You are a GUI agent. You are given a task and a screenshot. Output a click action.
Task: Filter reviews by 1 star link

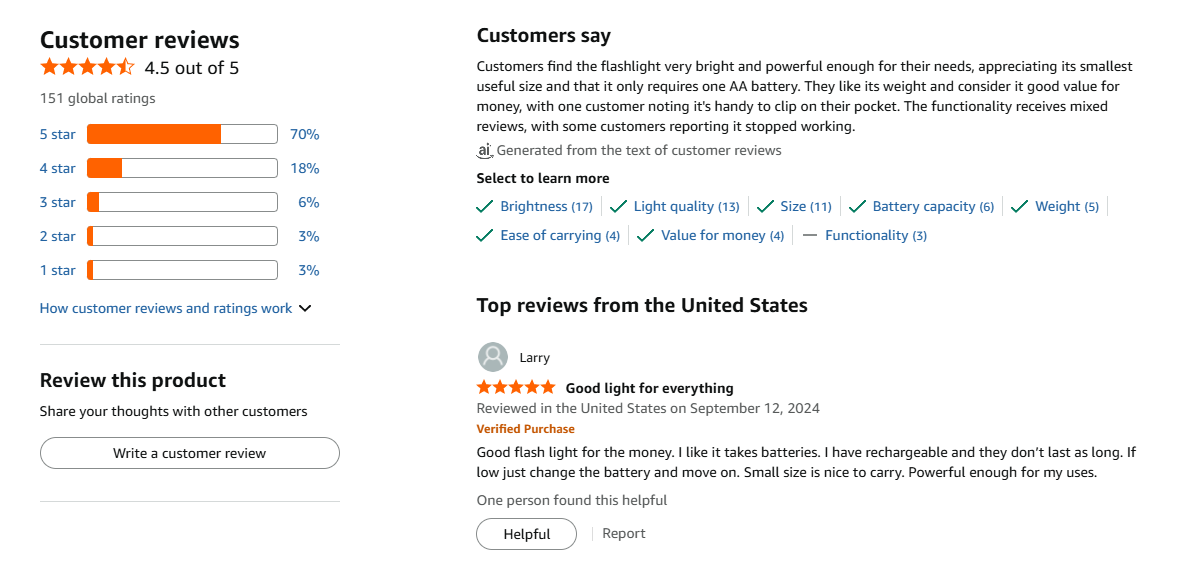[x=57, y=270]
